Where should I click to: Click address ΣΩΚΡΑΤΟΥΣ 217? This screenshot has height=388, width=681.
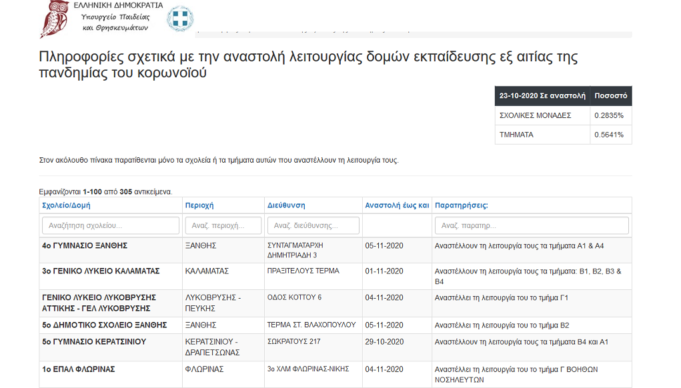click(x=294, y=342)
